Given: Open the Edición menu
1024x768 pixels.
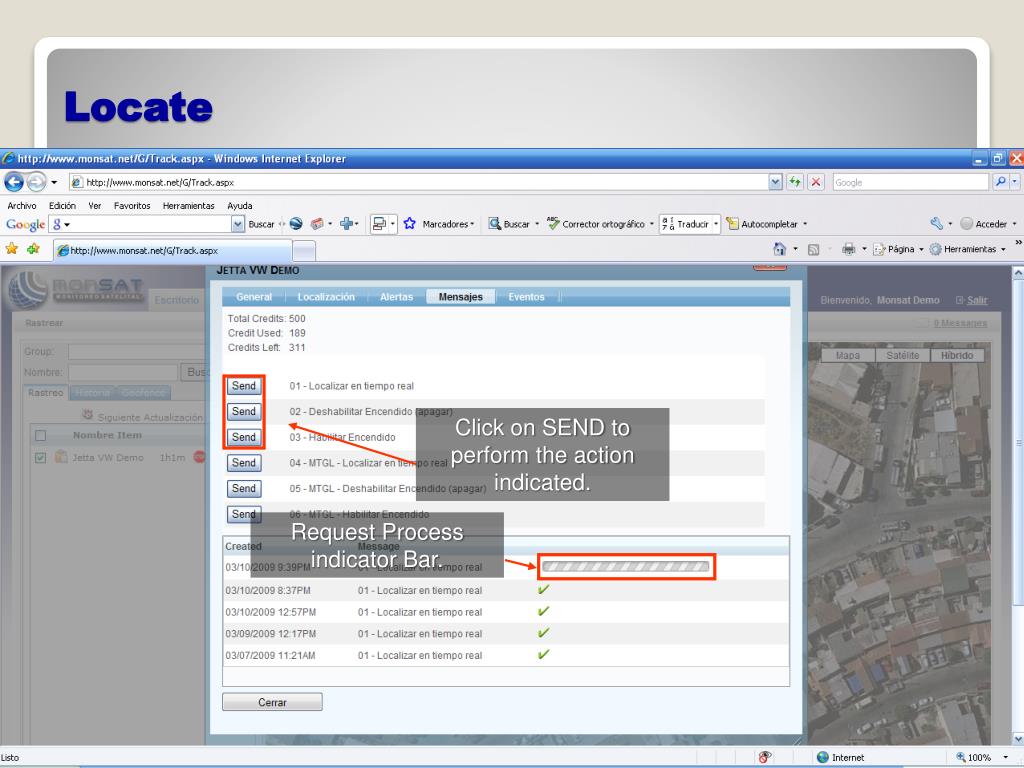Looking at the screenshot, I should [62, 205].
